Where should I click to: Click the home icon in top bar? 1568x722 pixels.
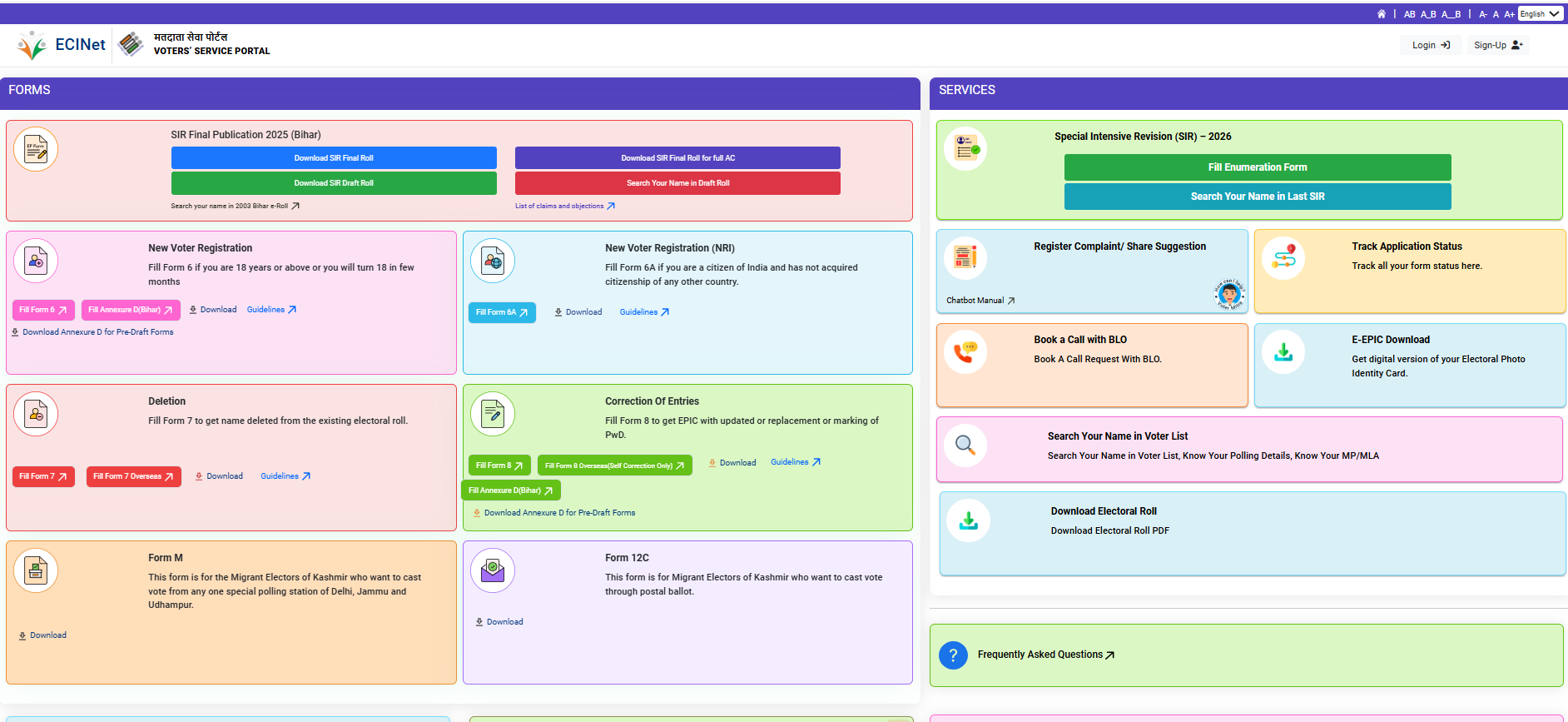[1382, 14]
